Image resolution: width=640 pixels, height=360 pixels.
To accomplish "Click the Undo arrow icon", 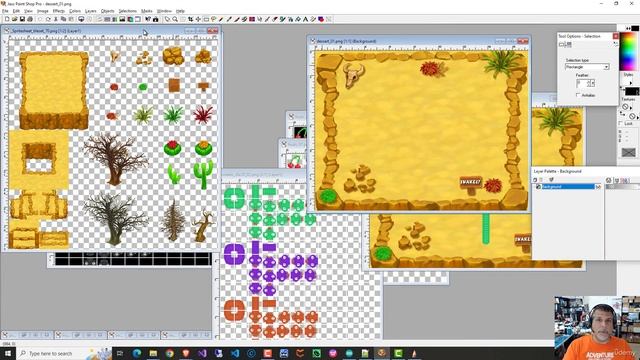I will (x=40, y=19).
